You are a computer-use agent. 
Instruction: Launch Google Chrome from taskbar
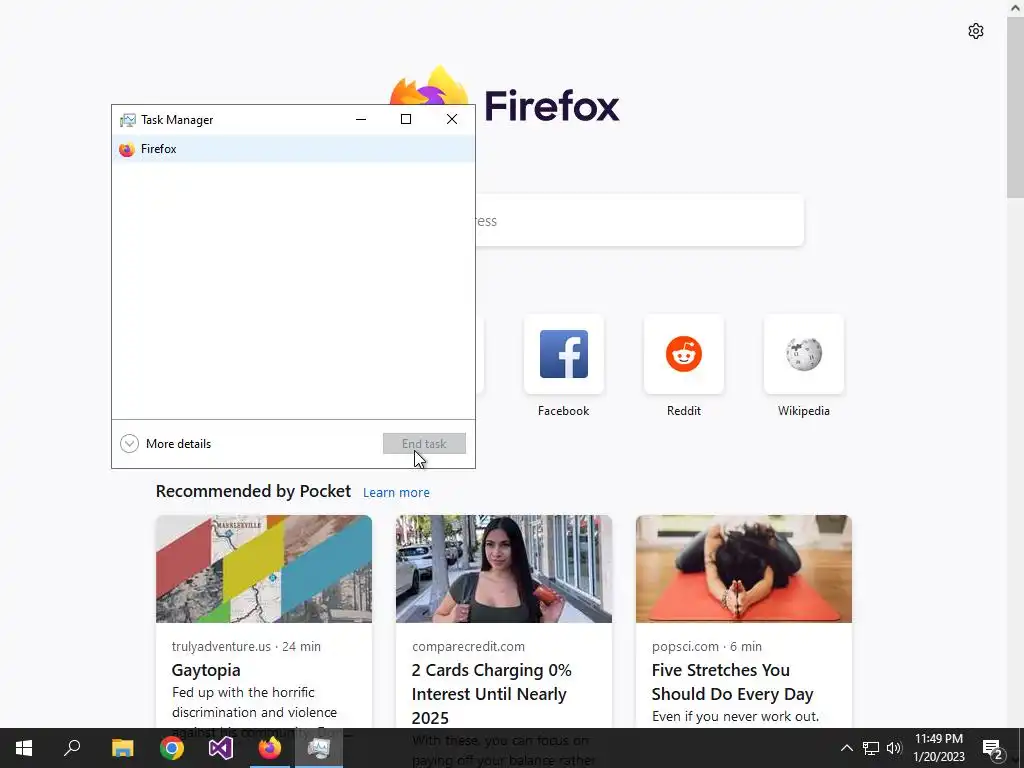pos(172,748)
